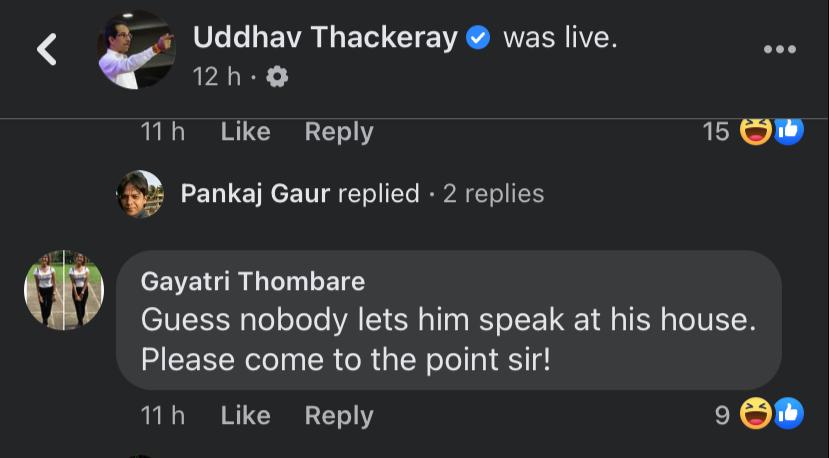Reply to the top comment

(x=338, y=131)
